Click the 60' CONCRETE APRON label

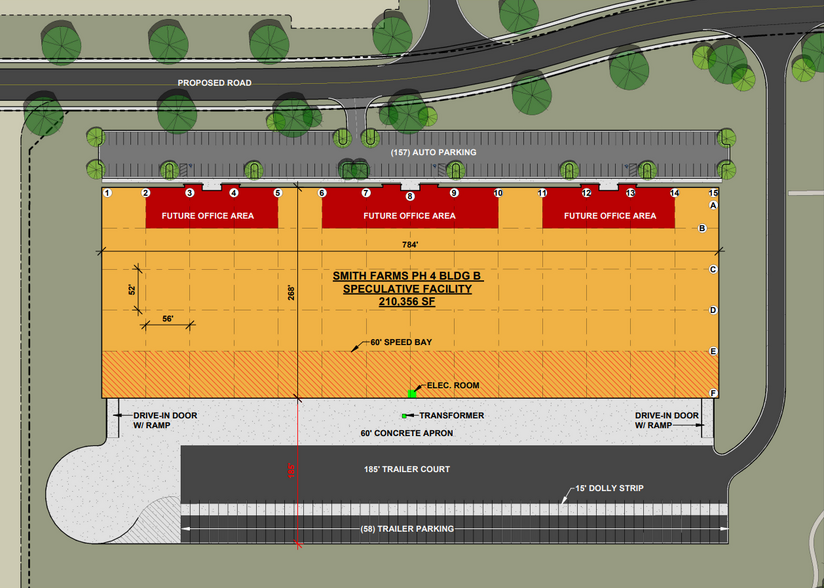(x=407, y=434)
